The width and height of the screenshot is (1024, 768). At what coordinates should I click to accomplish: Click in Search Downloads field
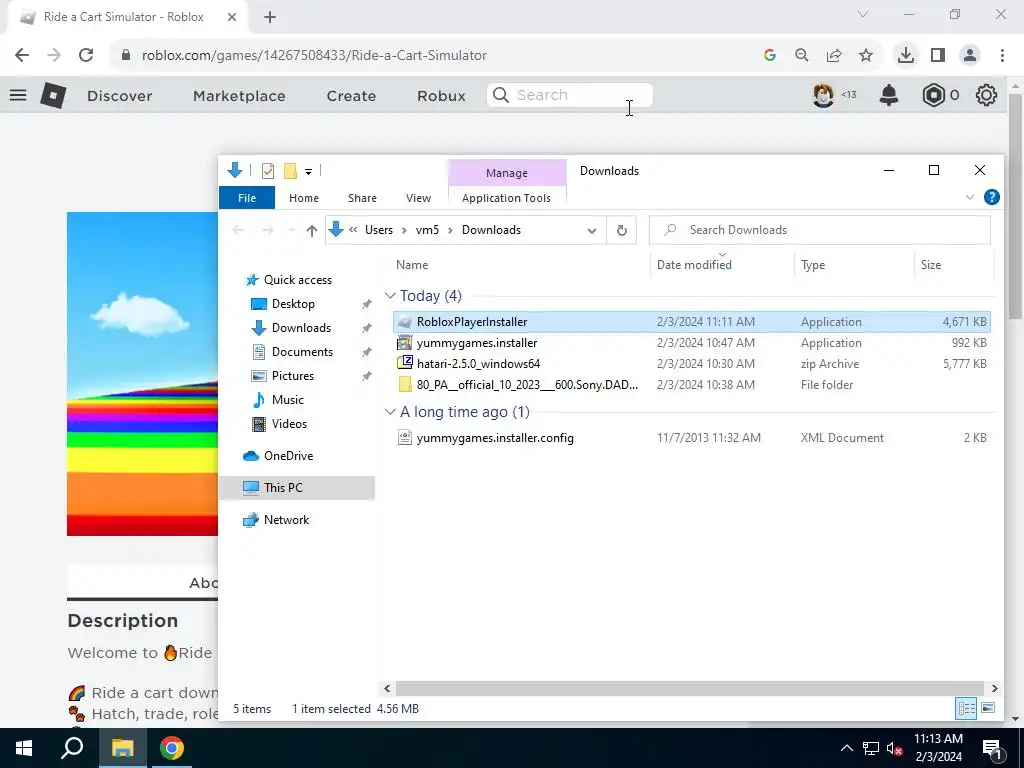(820, 230)
